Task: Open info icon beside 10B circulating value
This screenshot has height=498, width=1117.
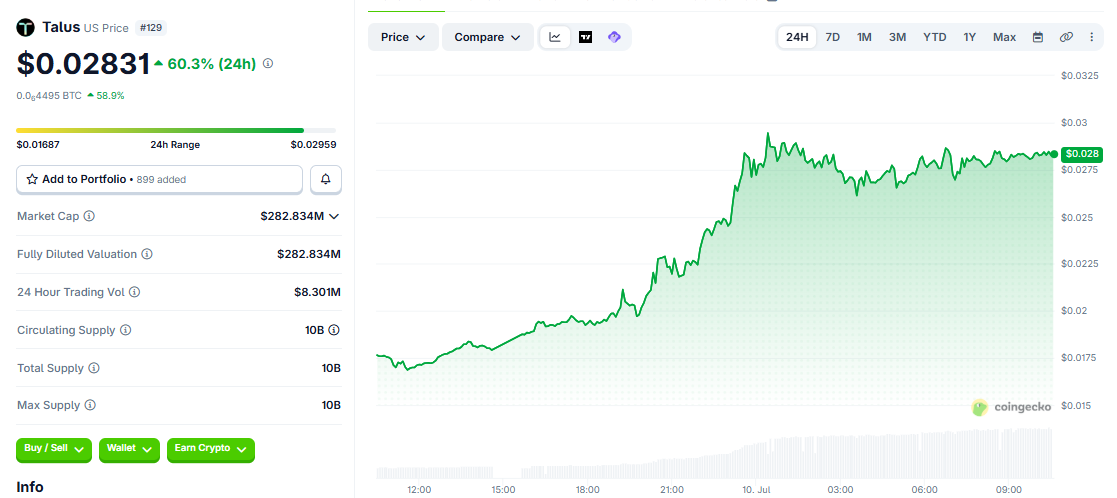Action: 334,330
